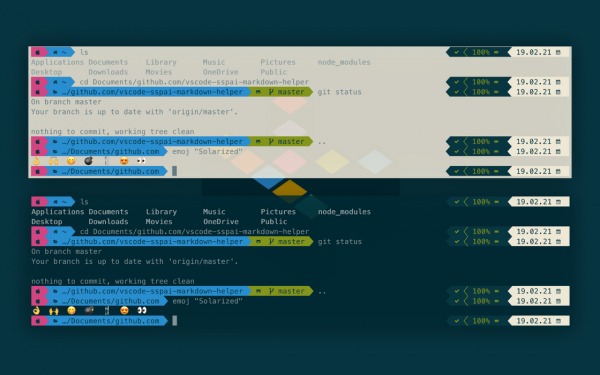Click the 19.02.21 date on dark terminal's top line

534,202
